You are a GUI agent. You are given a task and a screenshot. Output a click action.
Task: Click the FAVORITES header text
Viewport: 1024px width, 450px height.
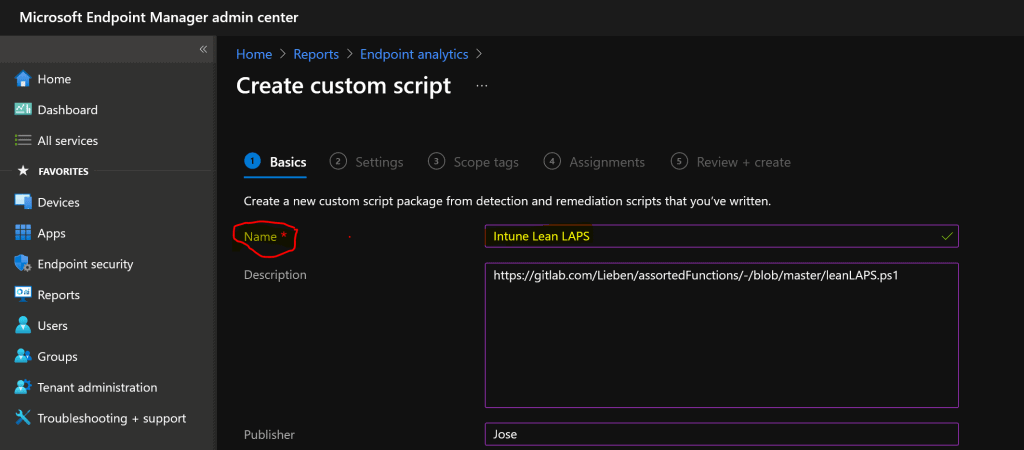pos(63,172)
